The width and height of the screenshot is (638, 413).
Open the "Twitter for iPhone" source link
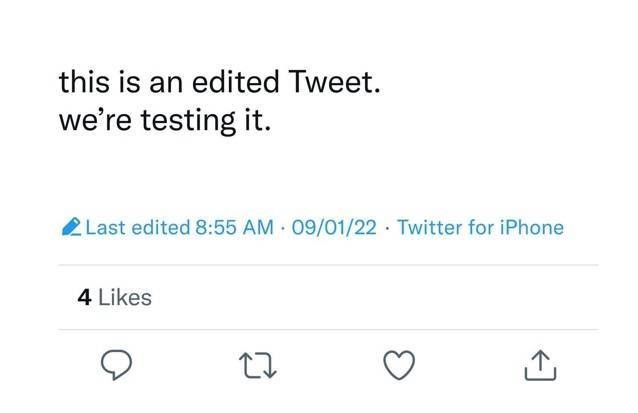[481, 227]
